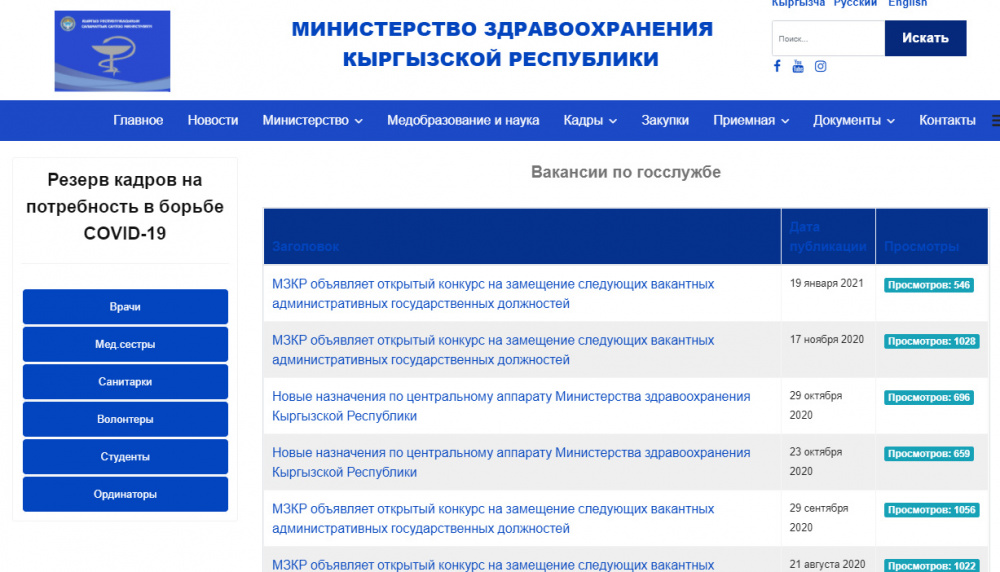Open the 19 января 2021 vacancy announcement
The height and width of the screenshot is (572, 1000).
(x=493, y=294)
